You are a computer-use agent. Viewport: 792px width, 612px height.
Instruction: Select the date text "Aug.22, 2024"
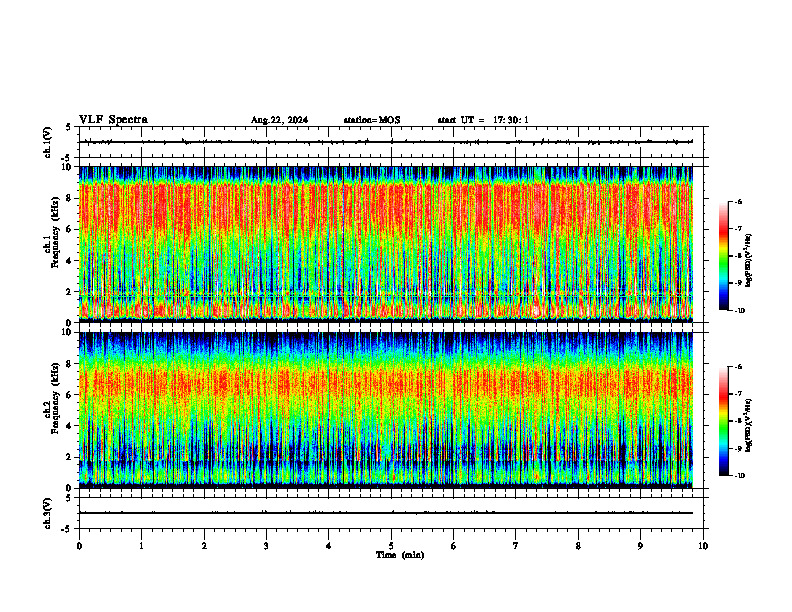279,120
